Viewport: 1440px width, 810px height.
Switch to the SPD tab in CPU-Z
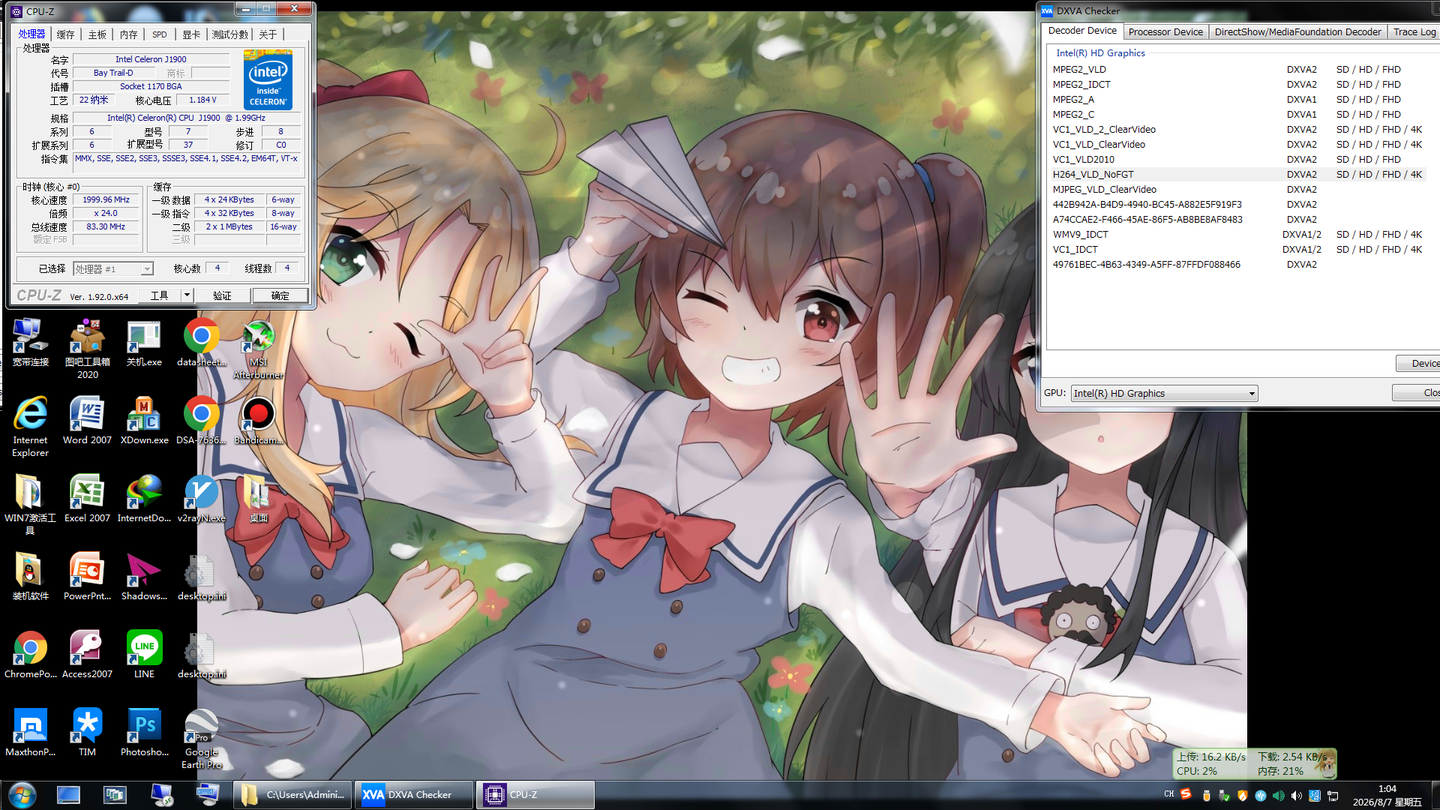coord(159,34)
